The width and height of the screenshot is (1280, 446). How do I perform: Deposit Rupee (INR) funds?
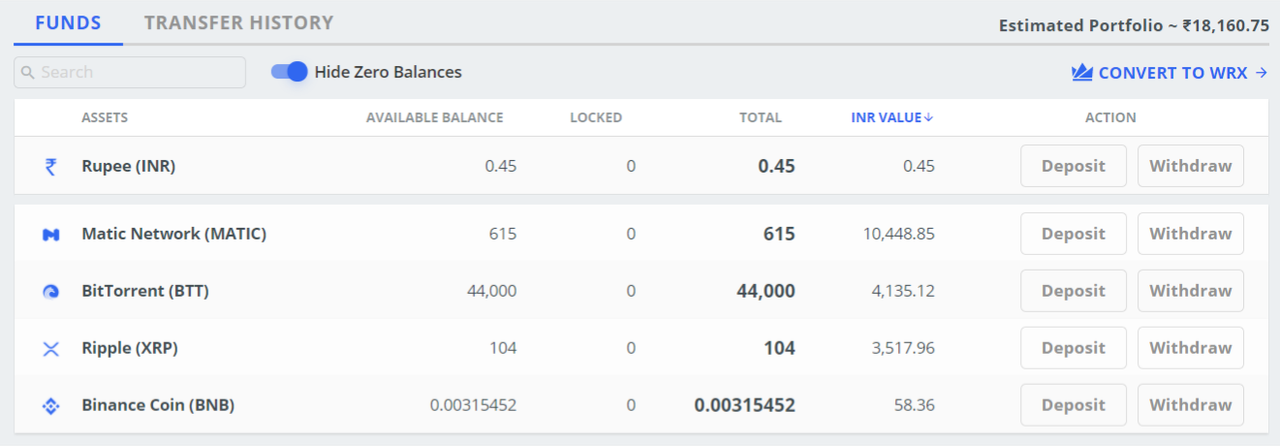pyautogui.click(x=1073, y=166)
